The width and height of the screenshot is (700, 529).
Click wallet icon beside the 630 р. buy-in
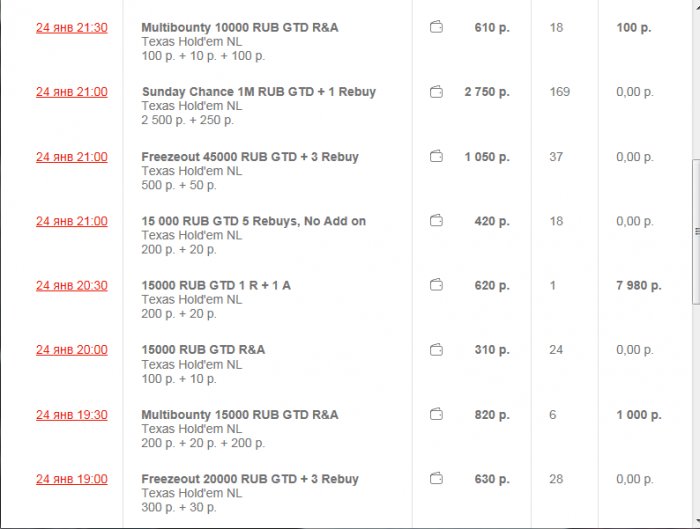pyautogui.click(x=436, y=479)
